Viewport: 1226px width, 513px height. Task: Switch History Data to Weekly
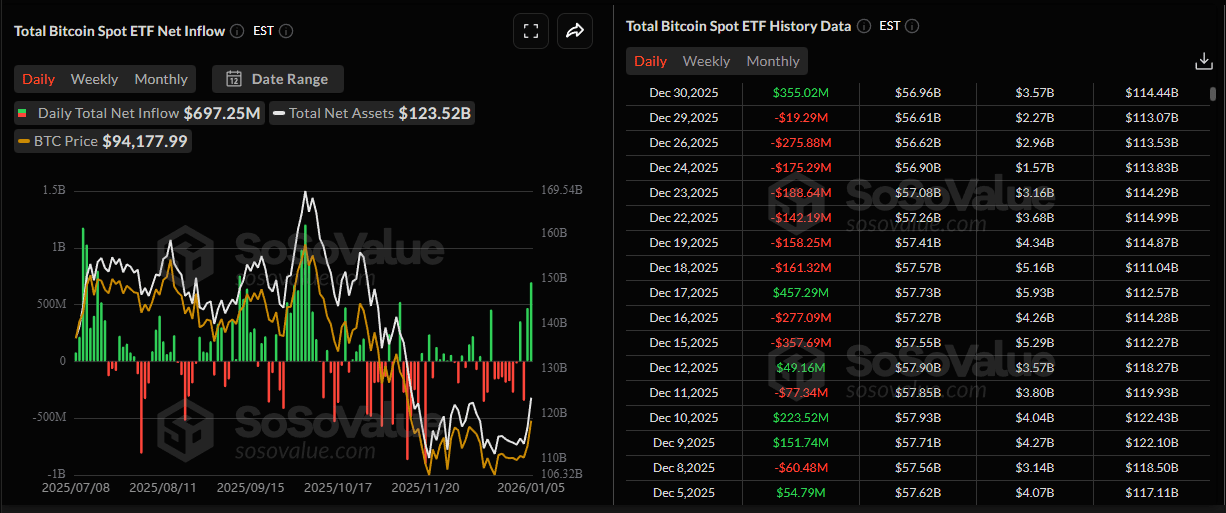(x=706, y=61)
